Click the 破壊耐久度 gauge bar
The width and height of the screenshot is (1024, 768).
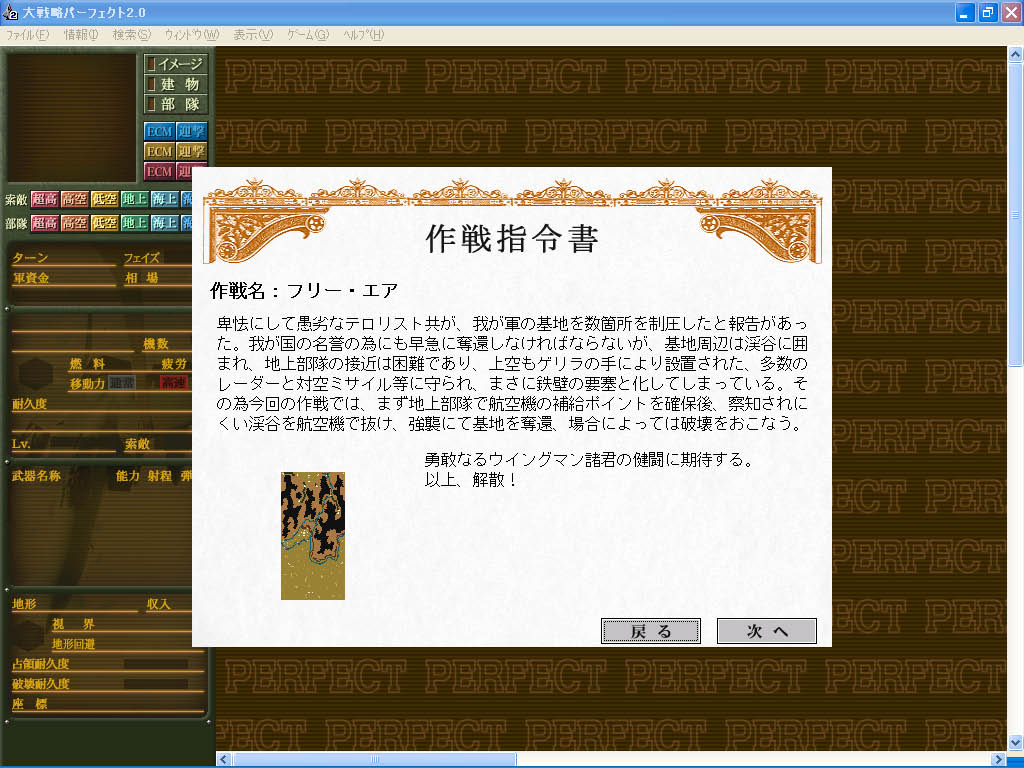[156, 684]
